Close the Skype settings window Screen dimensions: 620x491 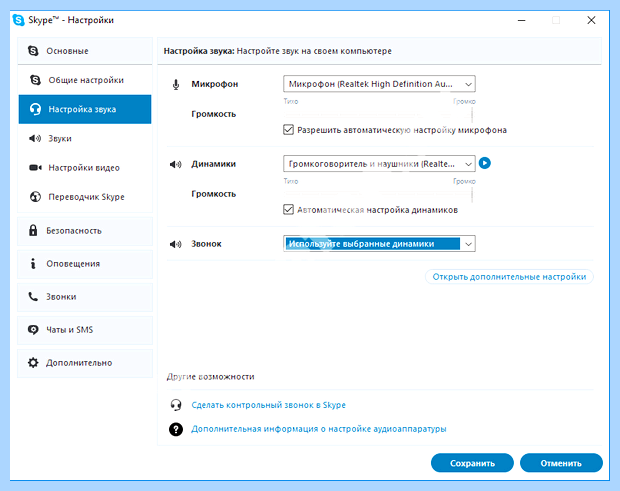(x=591, y=20)
